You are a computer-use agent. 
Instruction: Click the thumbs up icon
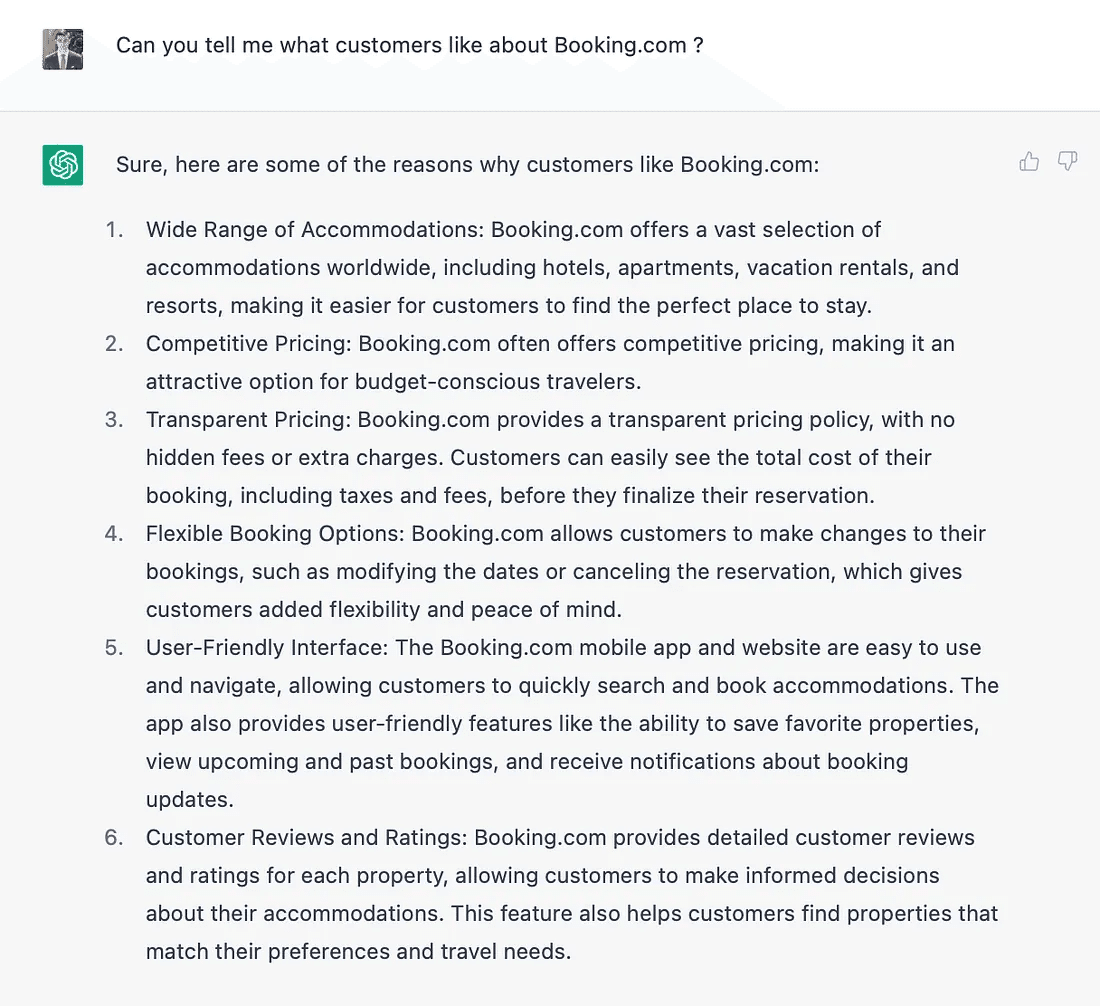click(x=1029, y=161)
